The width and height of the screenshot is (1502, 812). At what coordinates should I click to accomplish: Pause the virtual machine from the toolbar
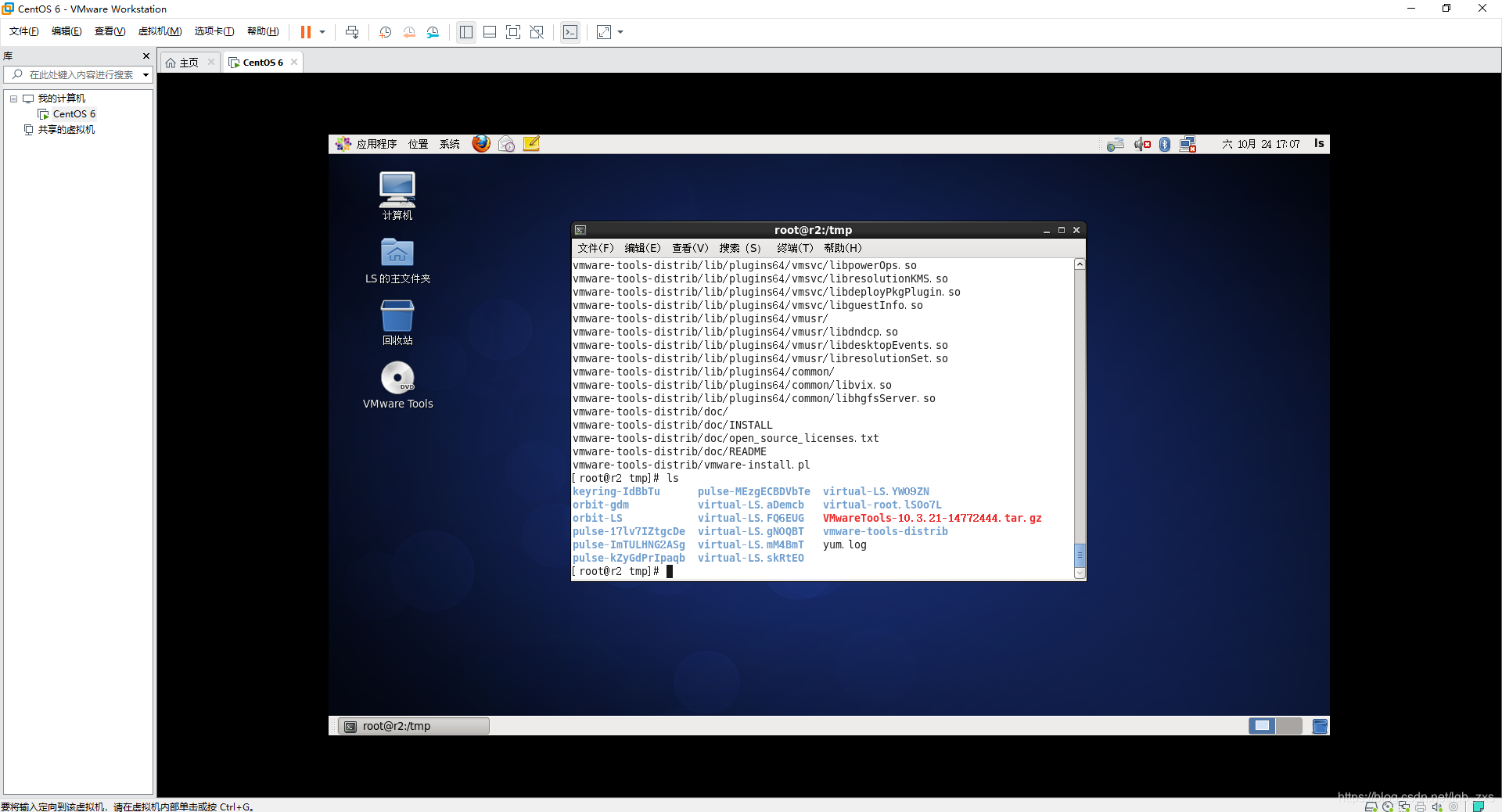[306, 32]
